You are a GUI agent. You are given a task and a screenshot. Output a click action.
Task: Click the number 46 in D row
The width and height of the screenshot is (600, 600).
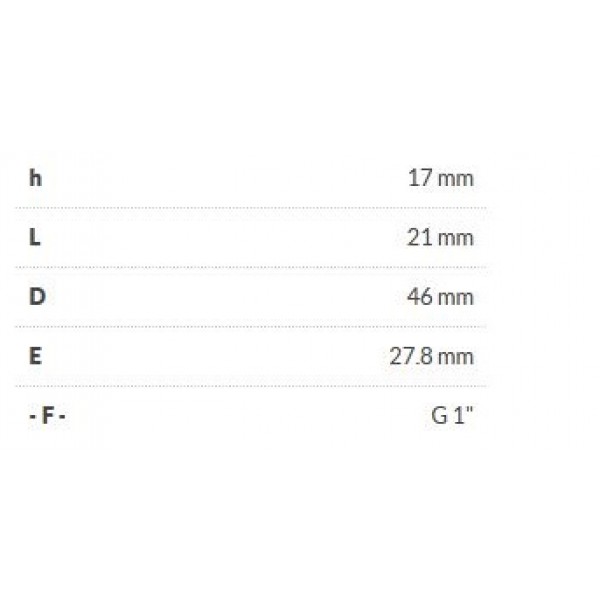(x=420, y=297)
